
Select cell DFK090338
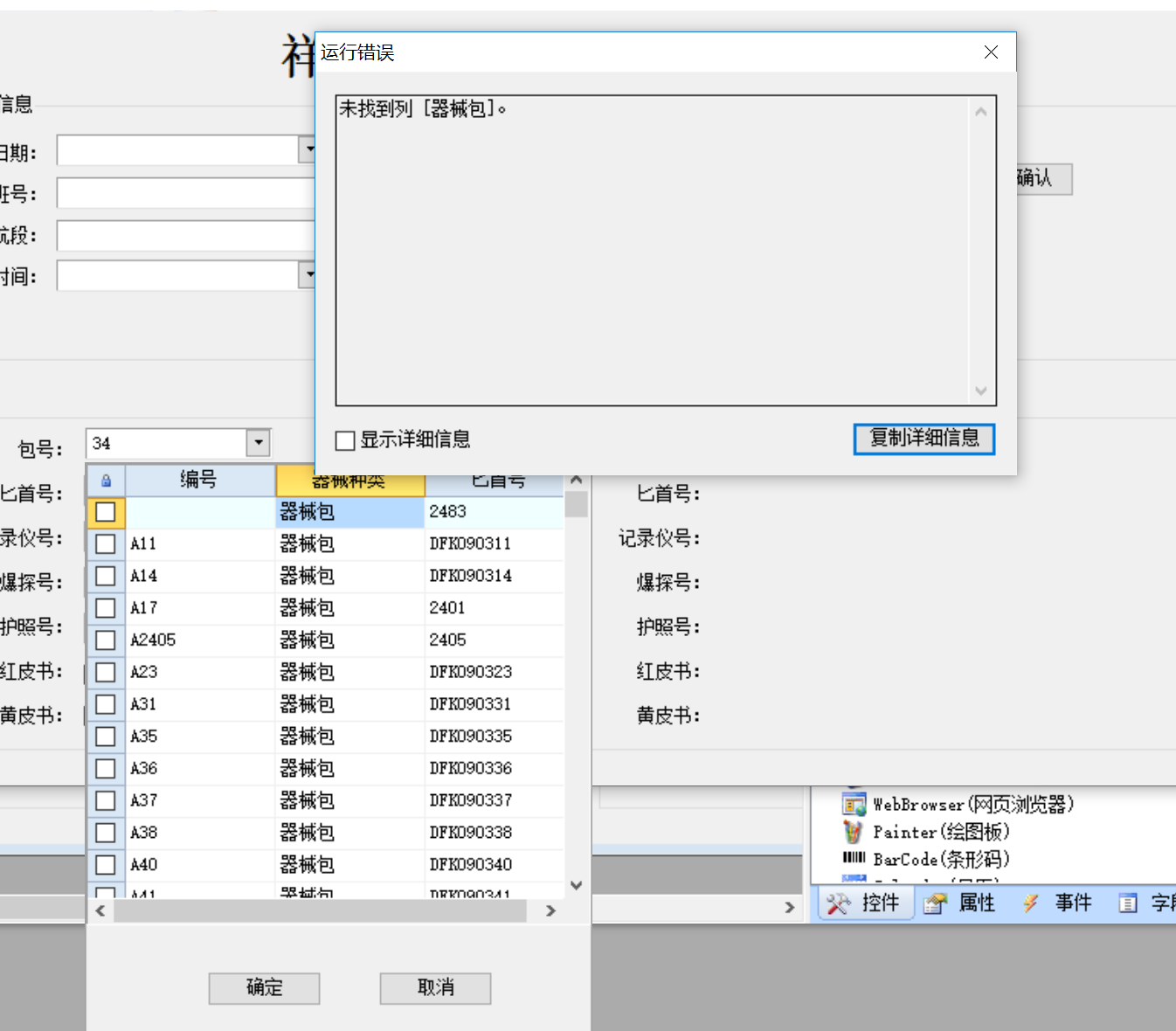point(495,833)
